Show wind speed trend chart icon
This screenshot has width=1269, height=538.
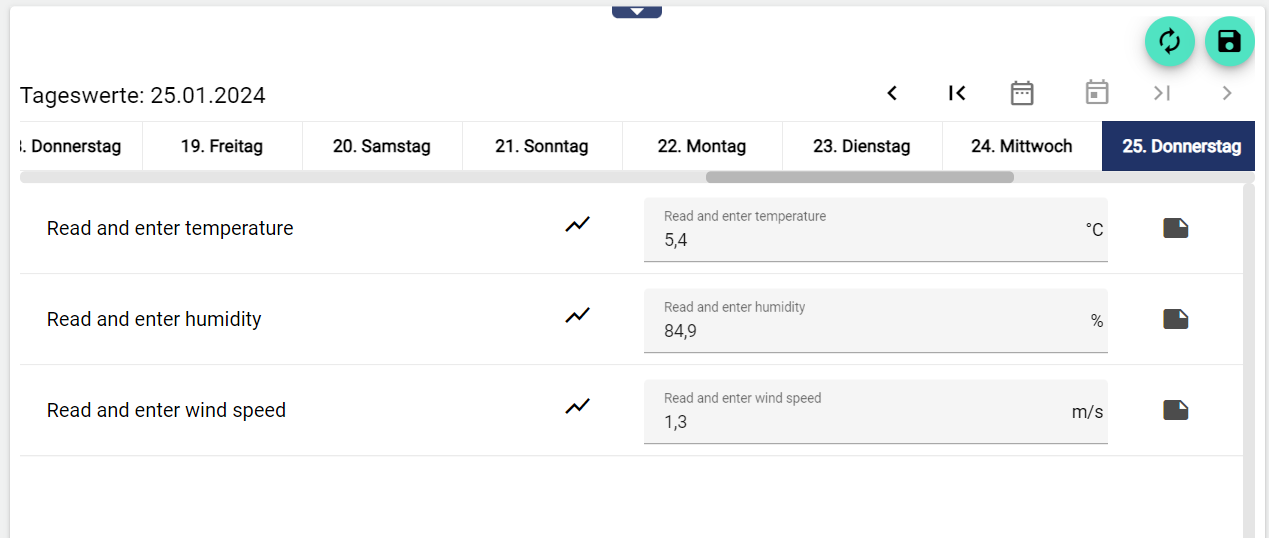[577, 407]
